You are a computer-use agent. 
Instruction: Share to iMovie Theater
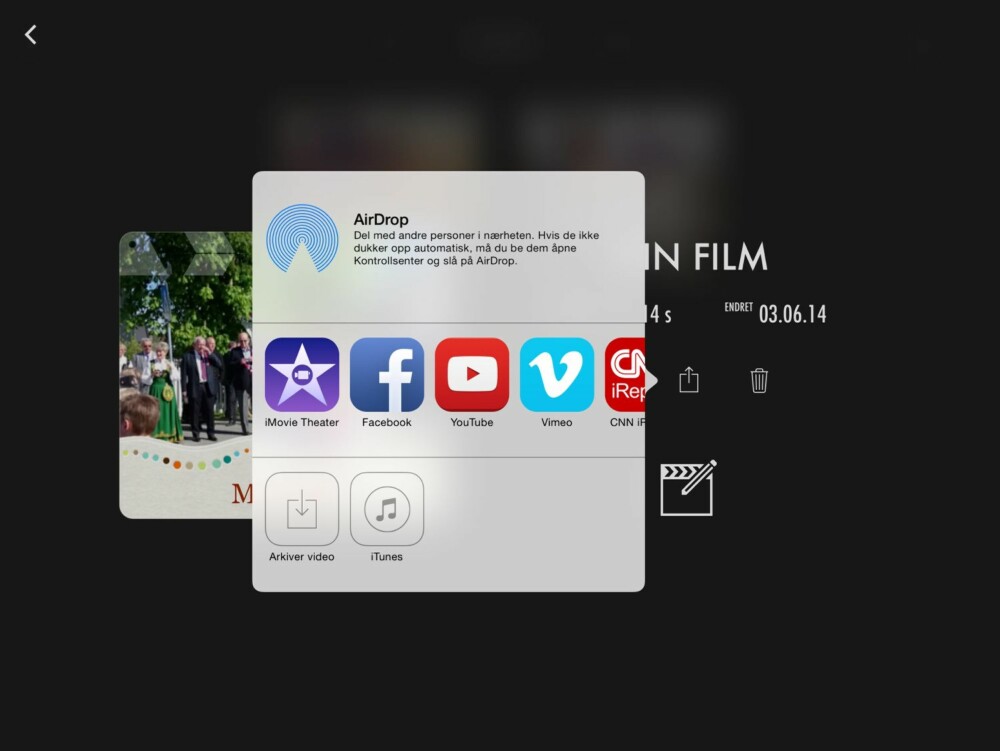pyautogui.click(x=302, y=375)
